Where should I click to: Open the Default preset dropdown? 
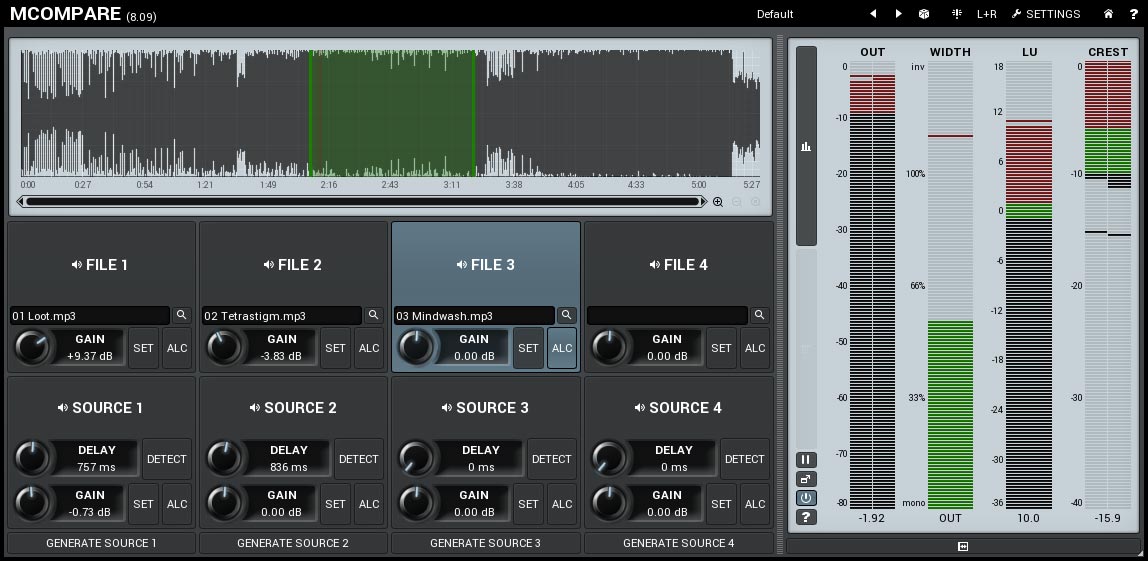[x=775, y=14]
